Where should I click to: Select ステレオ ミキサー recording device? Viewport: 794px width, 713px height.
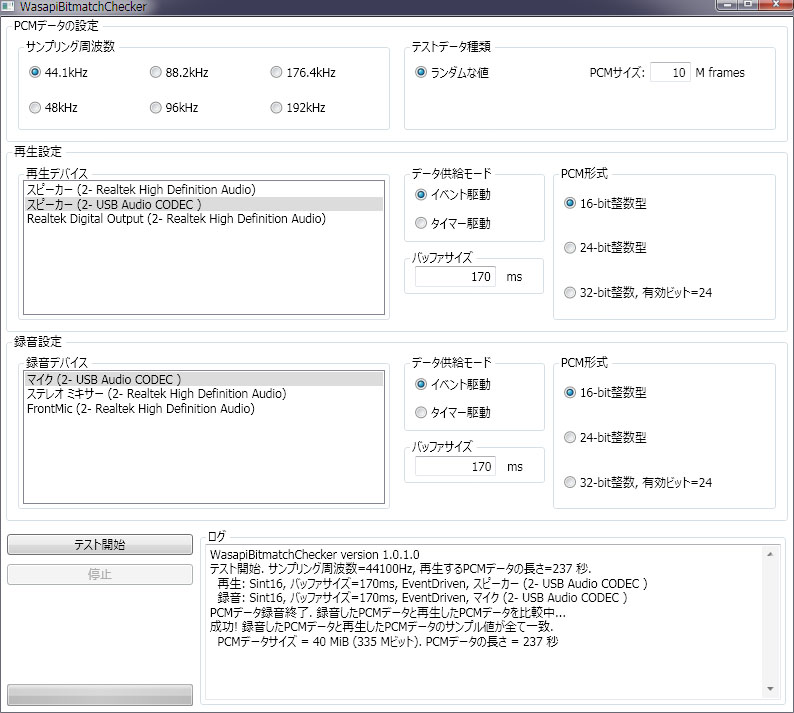coord(204,393)
